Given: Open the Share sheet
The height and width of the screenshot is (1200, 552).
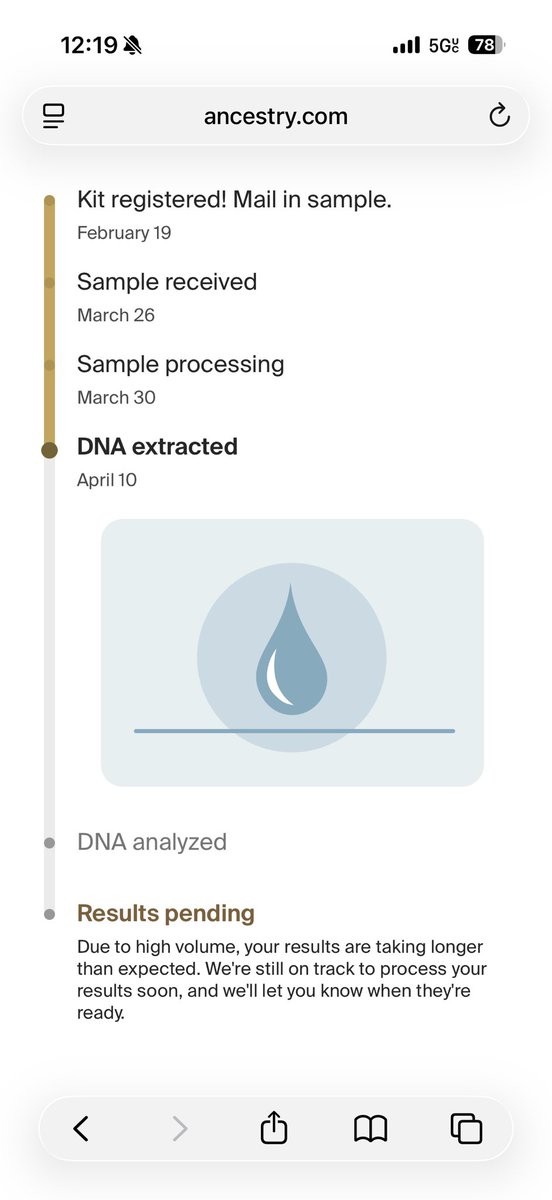Looking at the screenshot, I should tap(274, 1127).
